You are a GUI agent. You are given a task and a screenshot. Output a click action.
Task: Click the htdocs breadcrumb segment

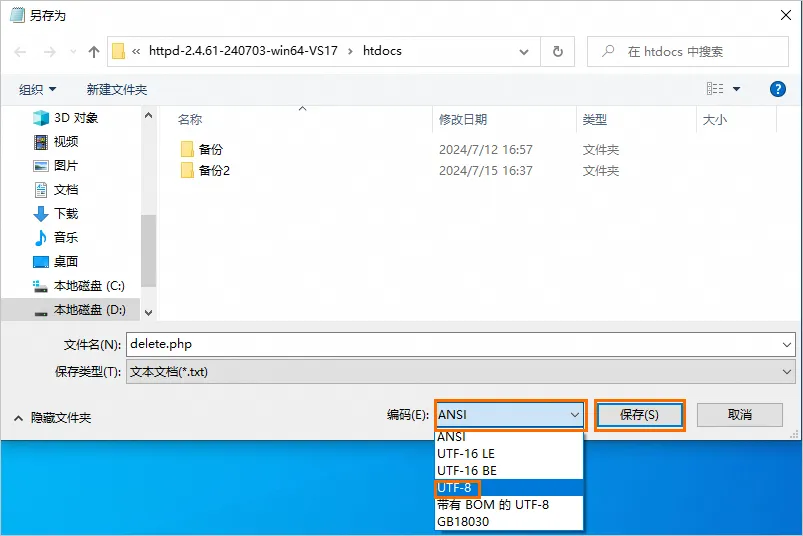(x=382, y=51)
